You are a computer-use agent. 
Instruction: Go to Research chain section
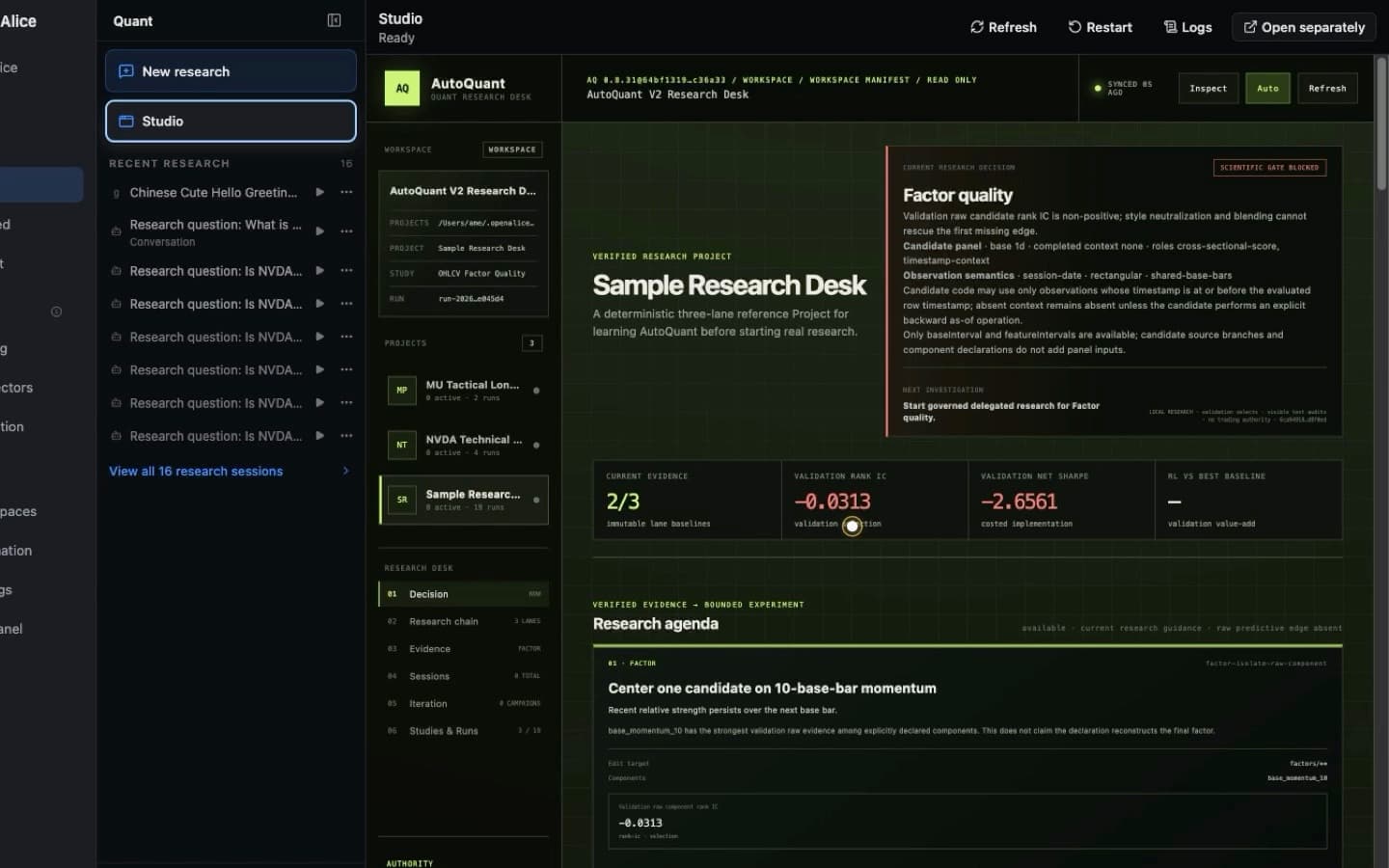(463, 621)
